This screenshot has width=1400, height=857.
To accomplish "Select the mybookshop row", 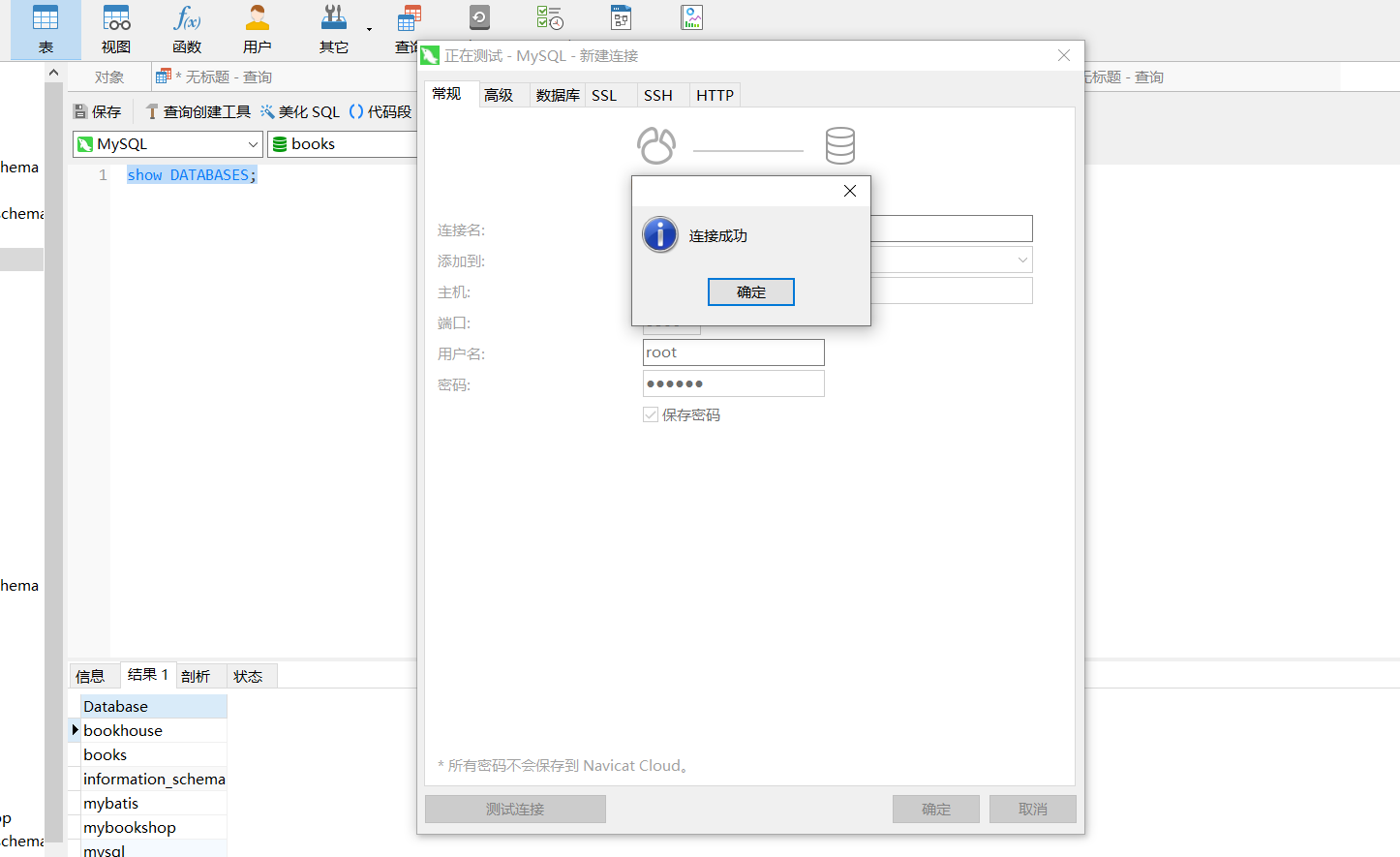I will pos(154,828).
